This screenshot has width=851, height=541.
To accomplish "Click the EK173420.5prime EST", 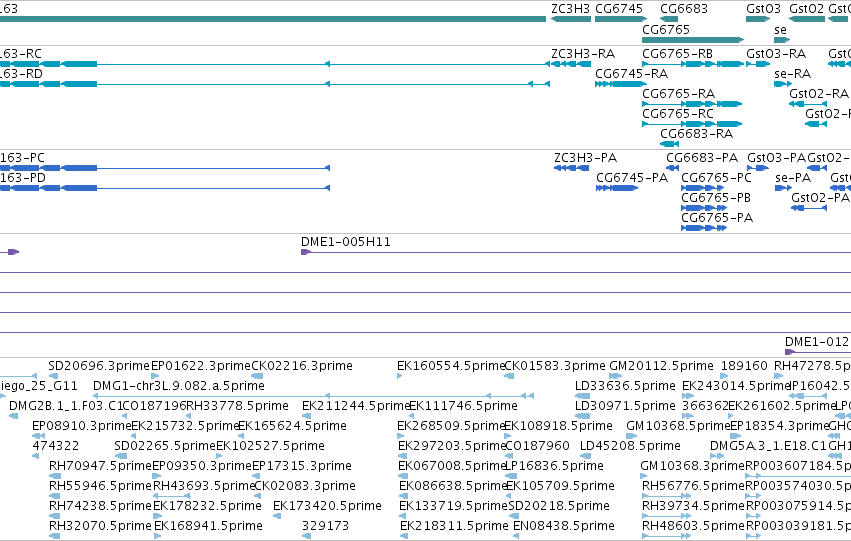I will (x=277, y=516).
